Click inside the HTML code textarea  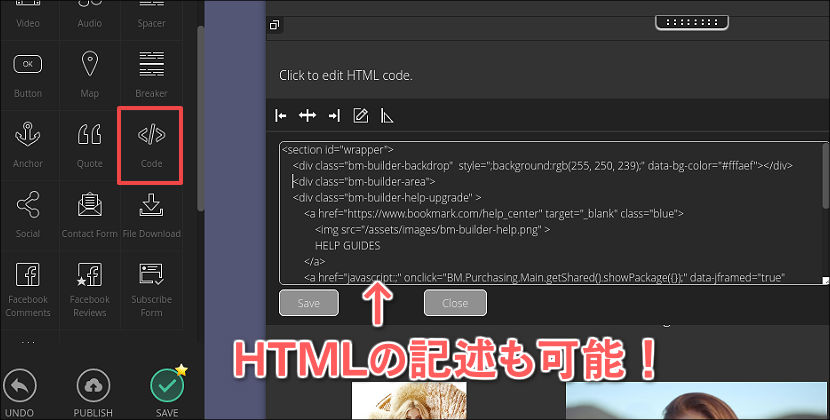[x=554, y=213]
